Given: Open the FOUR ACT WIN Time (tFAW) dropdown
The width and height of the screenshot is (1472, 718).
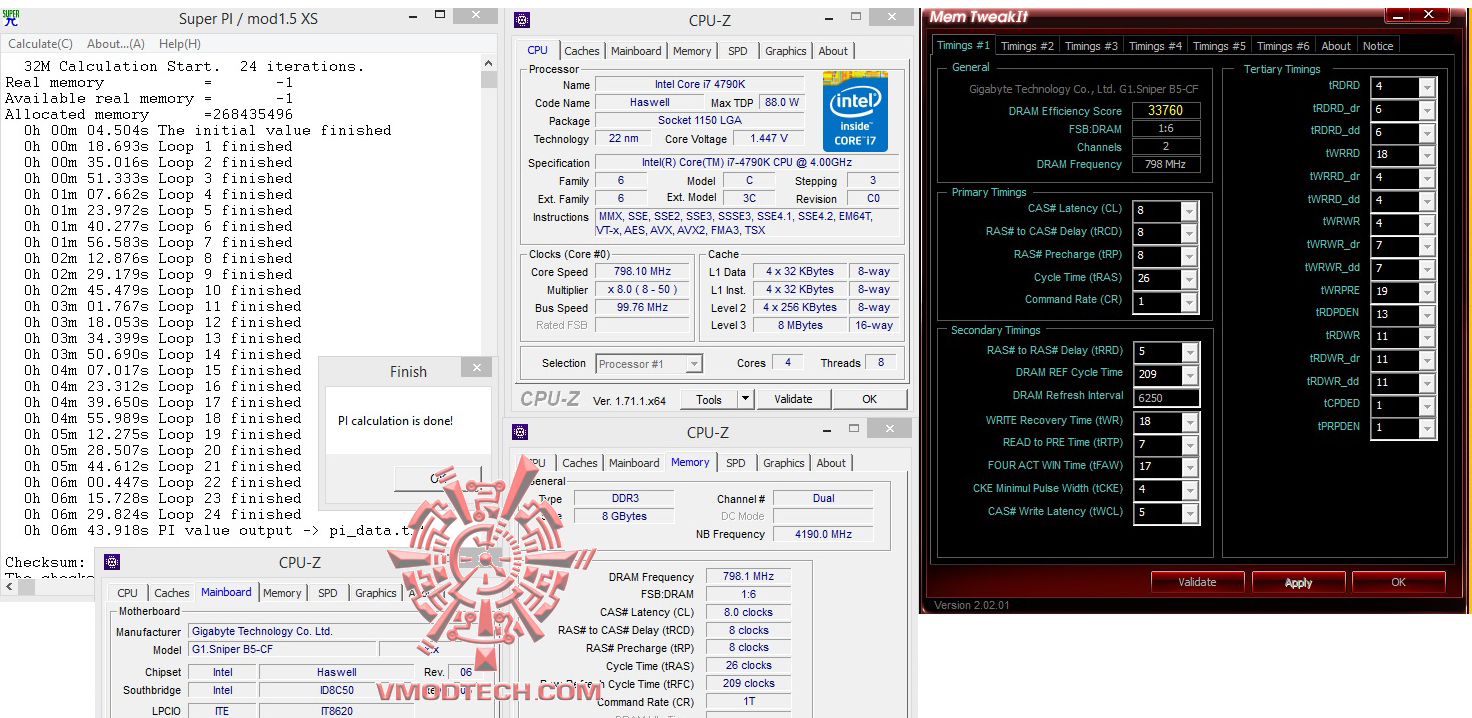Looking at the screenshot, I should [1189, 468].
